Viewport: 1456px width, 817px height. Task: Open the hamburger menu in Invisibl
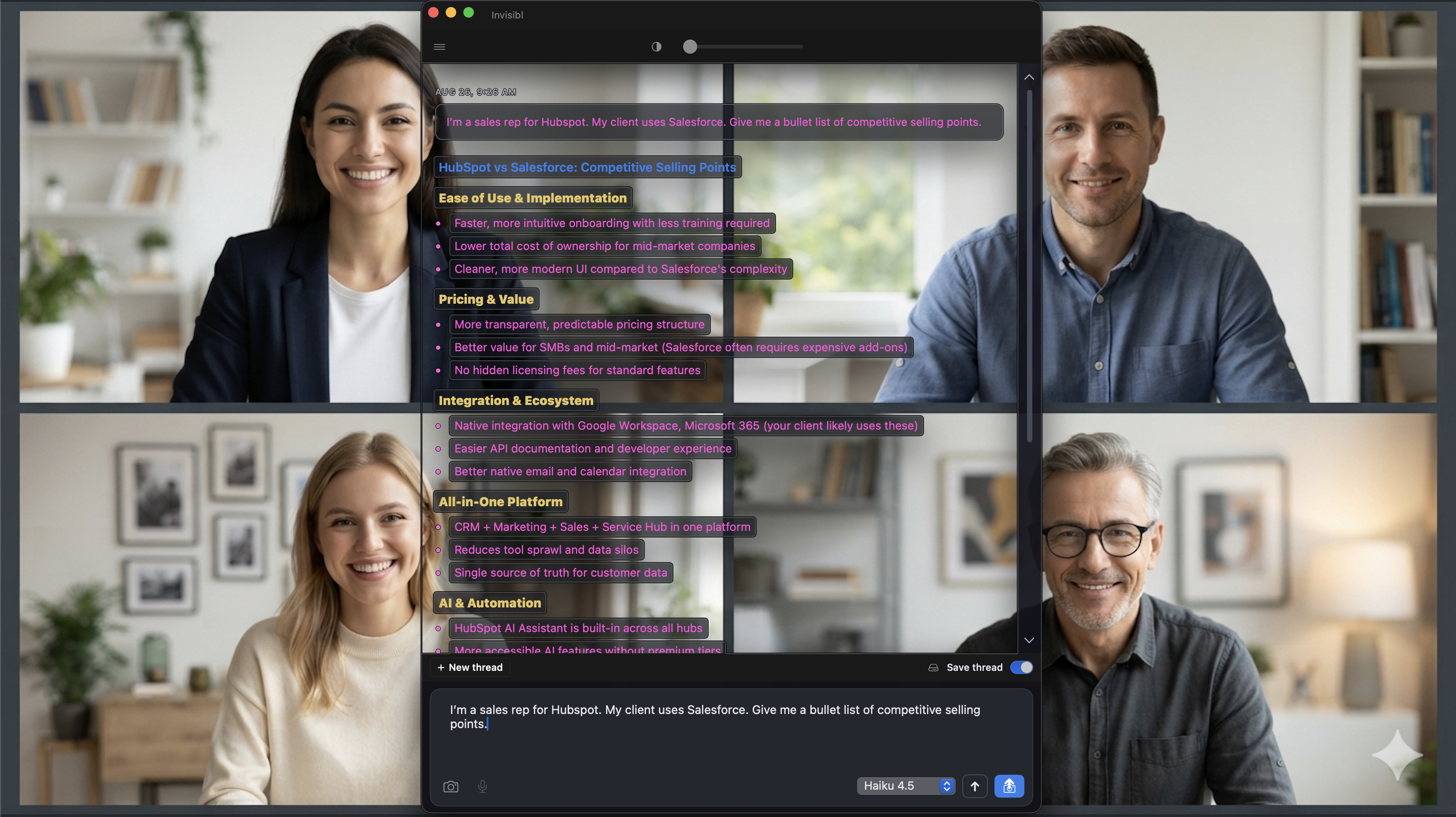(x=439, y=47)
